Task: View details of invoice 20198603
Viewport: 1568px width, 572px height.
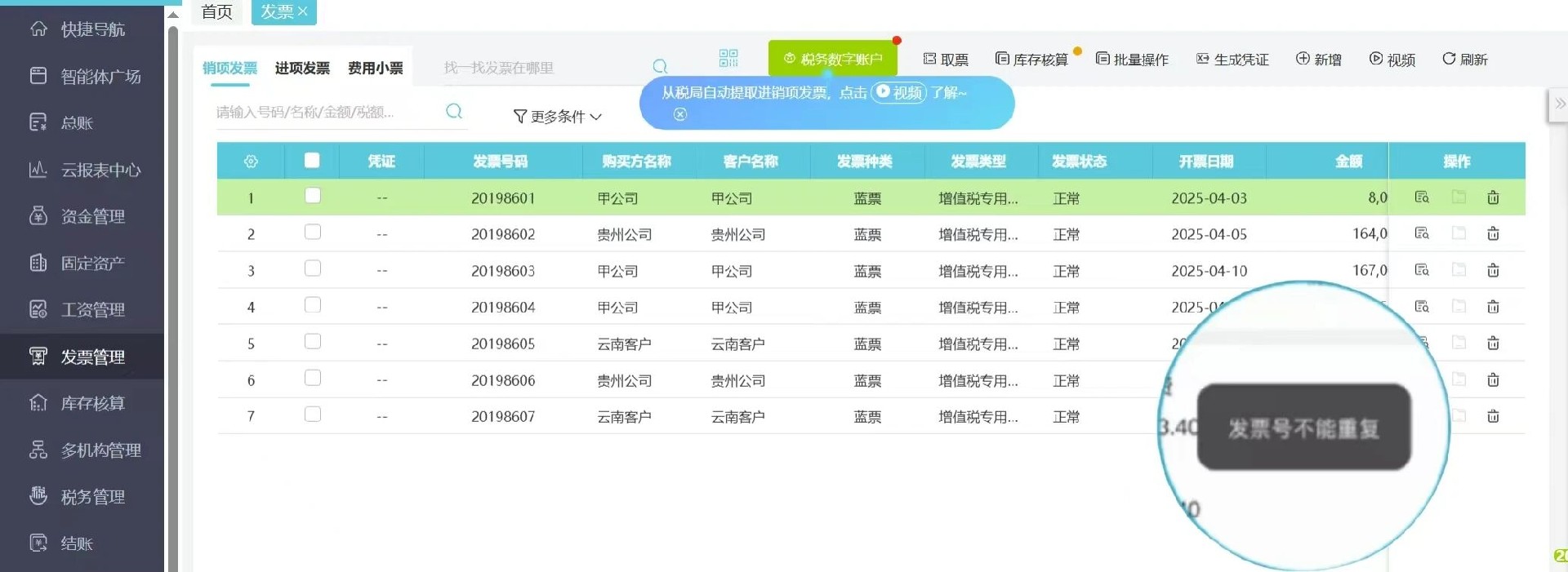Action: click(1422, 270)
